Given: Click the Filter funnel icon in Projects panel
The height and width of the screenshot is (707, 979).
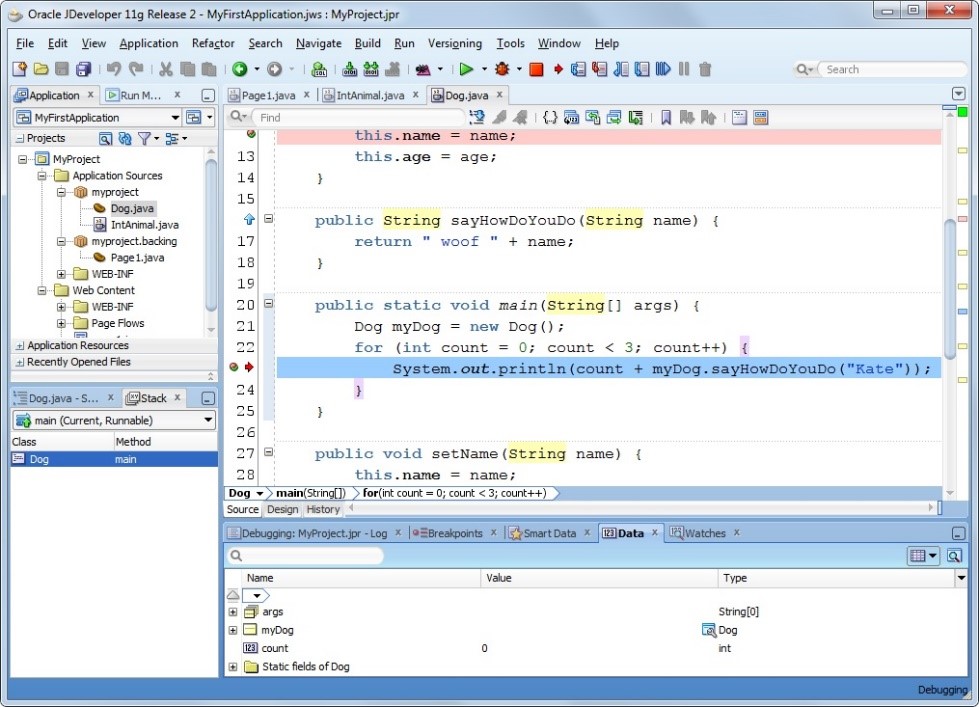Looking at the screenshot, I should pos(144,138).
